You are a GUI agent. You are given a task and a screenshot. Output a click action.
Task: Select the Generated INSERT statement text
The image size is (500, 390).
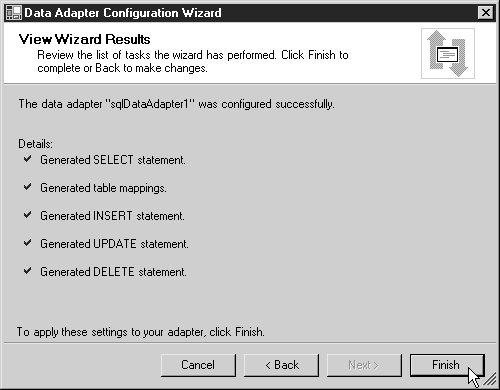click(x=112, y=216)
